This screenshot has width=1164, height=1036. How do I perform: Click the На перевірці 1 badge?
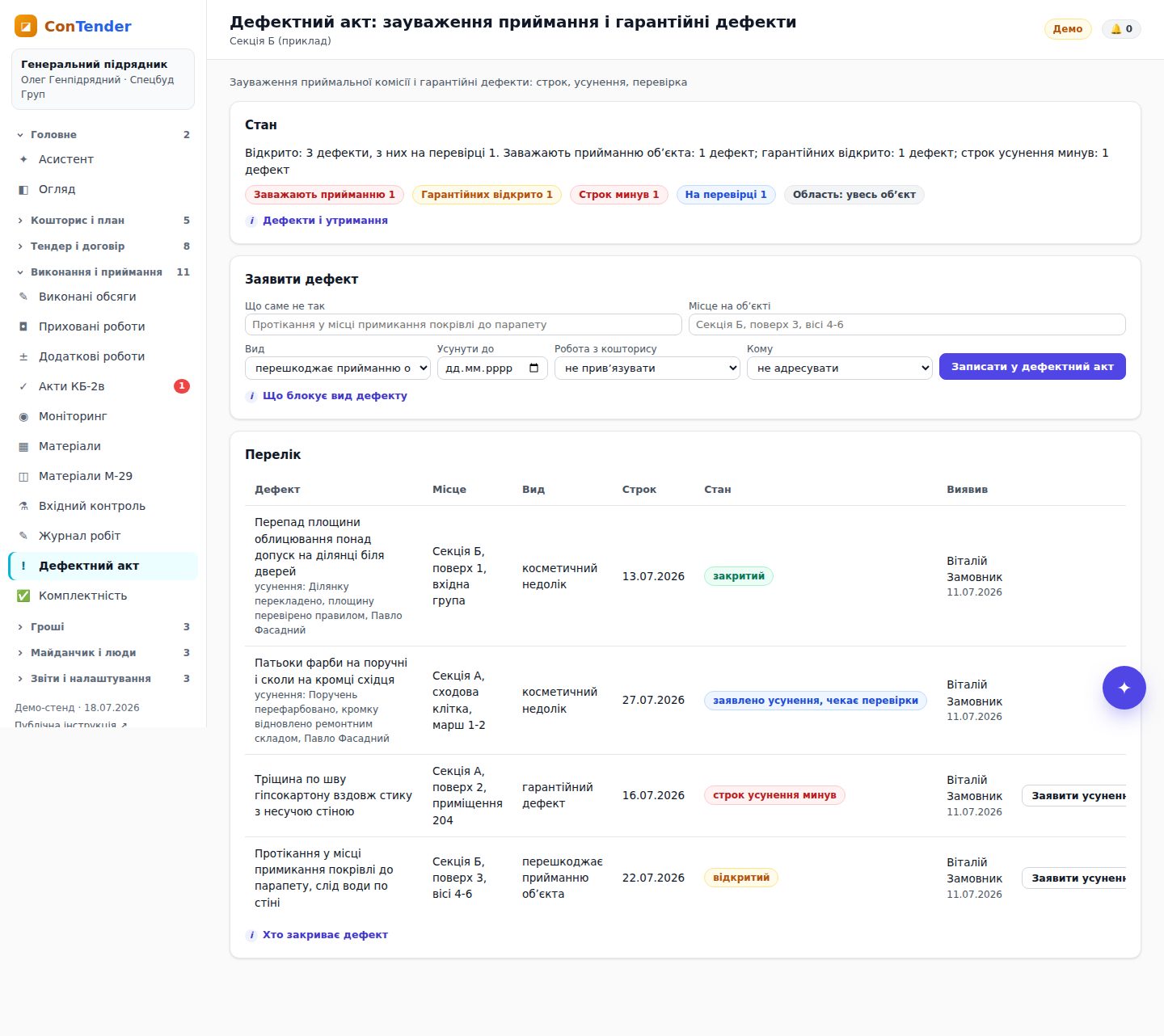pos(726,195)
